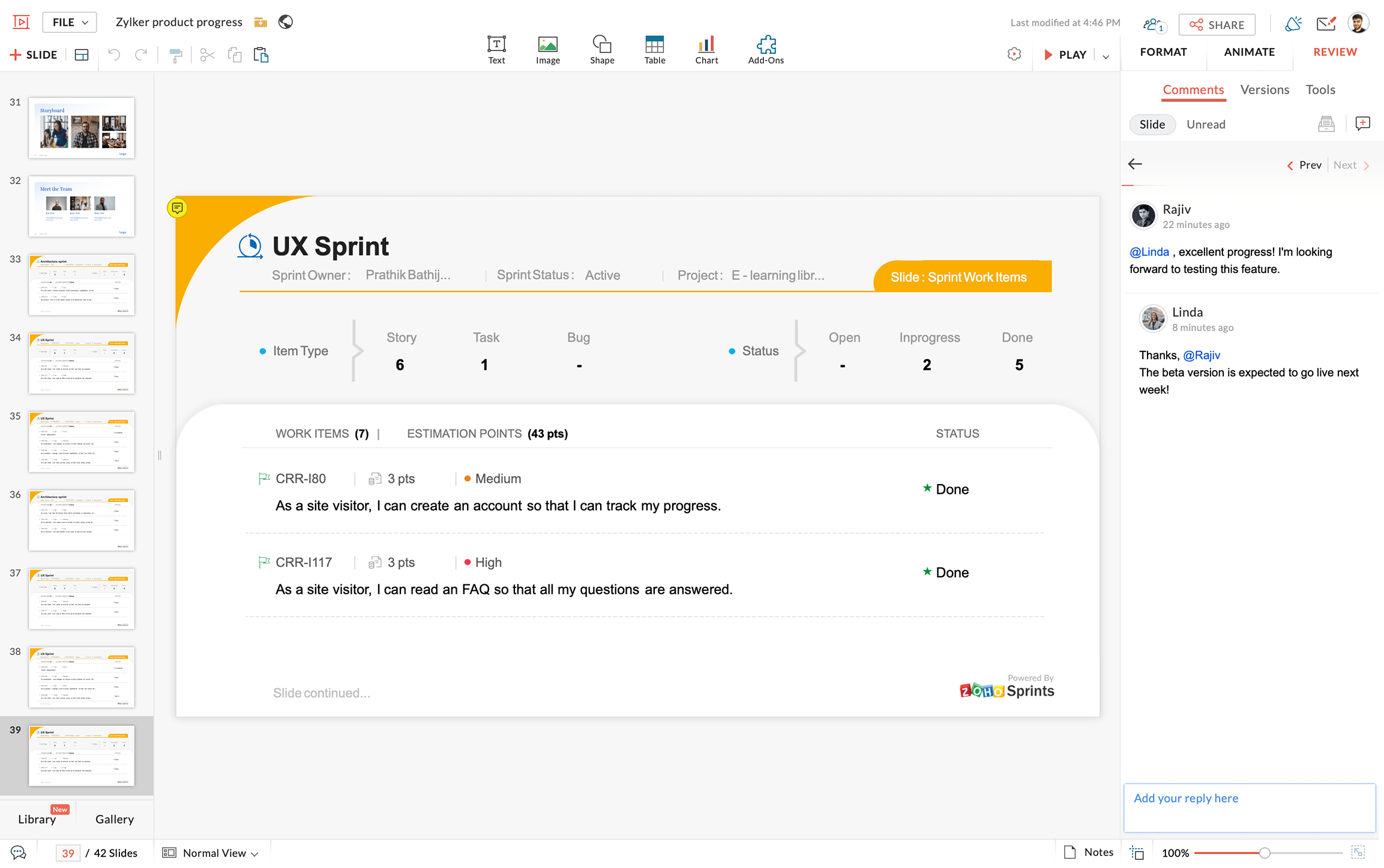Screen dimensions: 1384x868
Task: Start slideshow with PLAY button
Action: tap(1065, 55)
